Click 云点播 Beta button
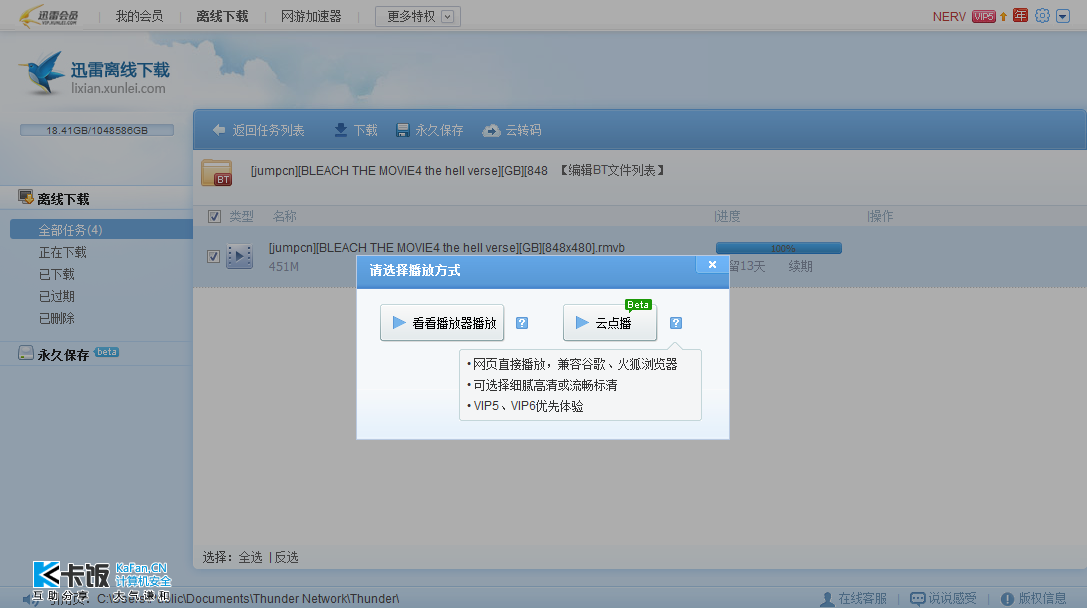1087x608 pixels. pyautogui.click(x=610, y=323)
